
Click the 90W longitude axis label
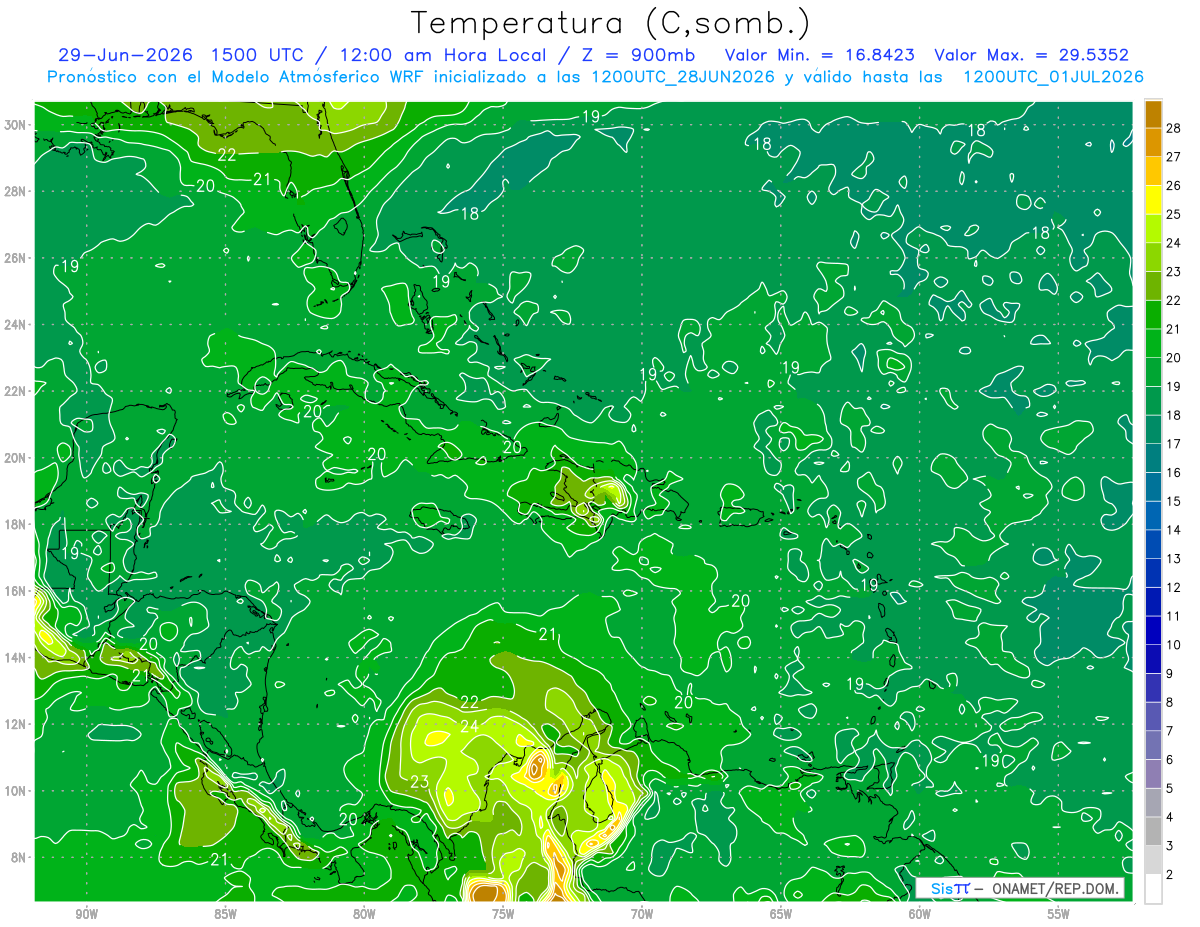tap(87, 914)
